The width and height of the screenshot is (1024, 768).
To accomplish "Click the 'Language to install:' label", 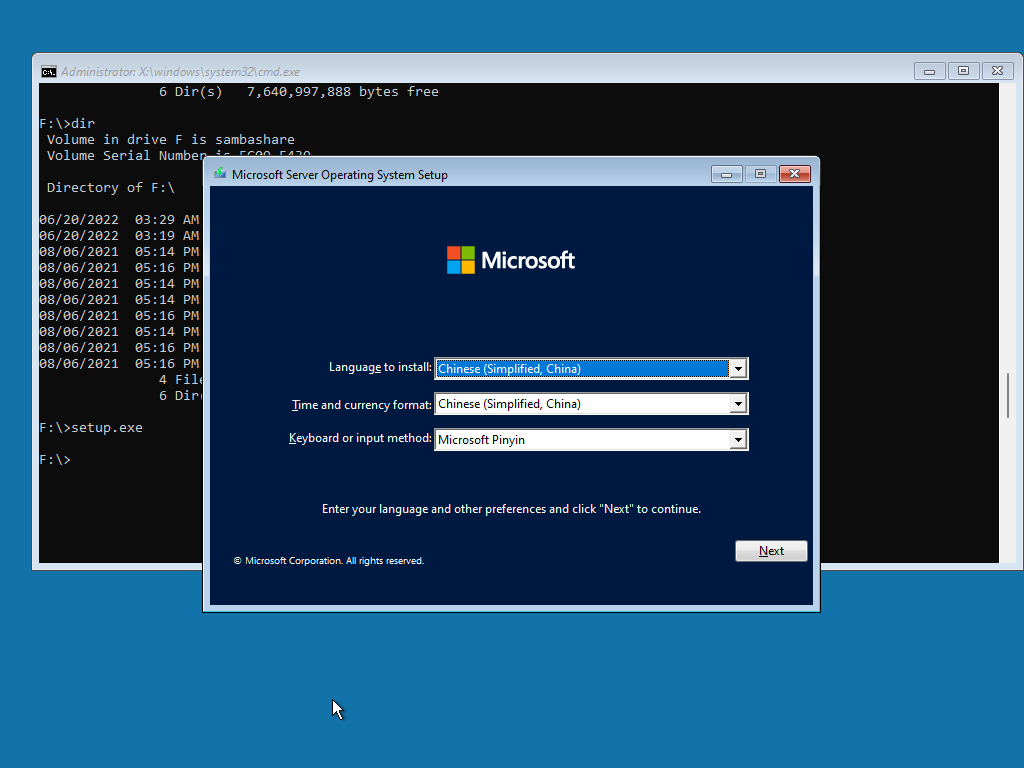I will click(x=380, y=368).
